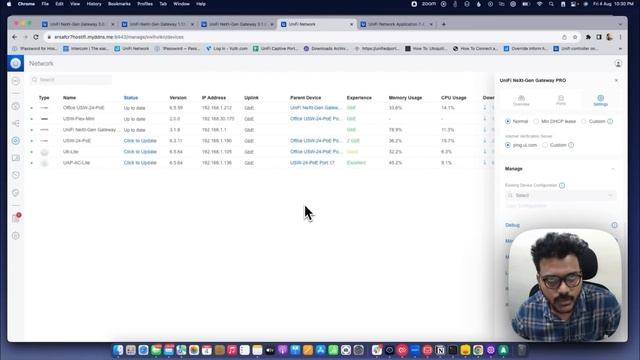The height and width of the screenshot is (360, 640).
Task: Switch to the Overview tab in device panel
Action: click(x=521, y=100)
